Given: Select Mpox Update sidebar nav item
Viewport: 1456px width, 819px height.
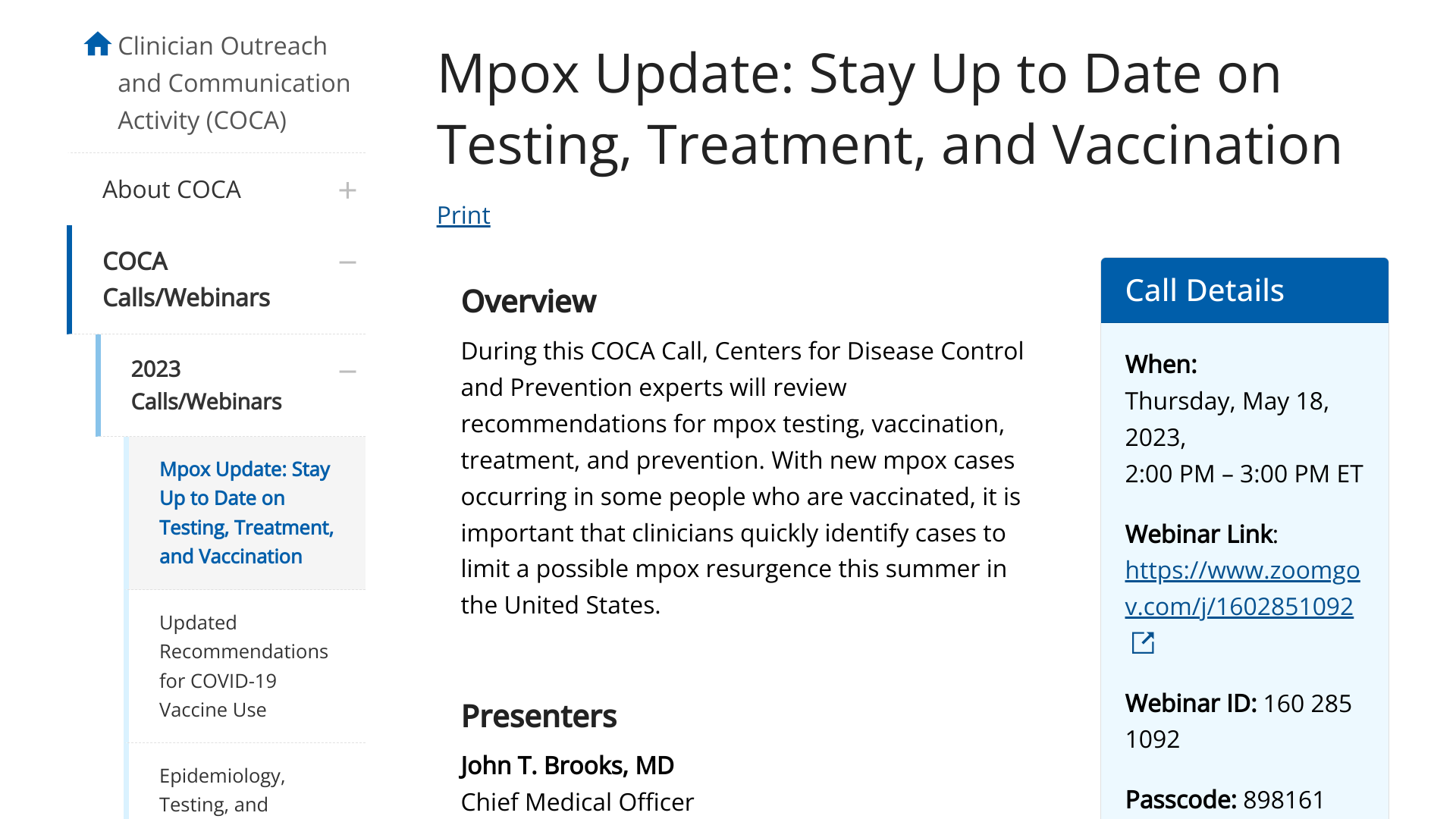Looking at the screenshot, I should point(246,513).
